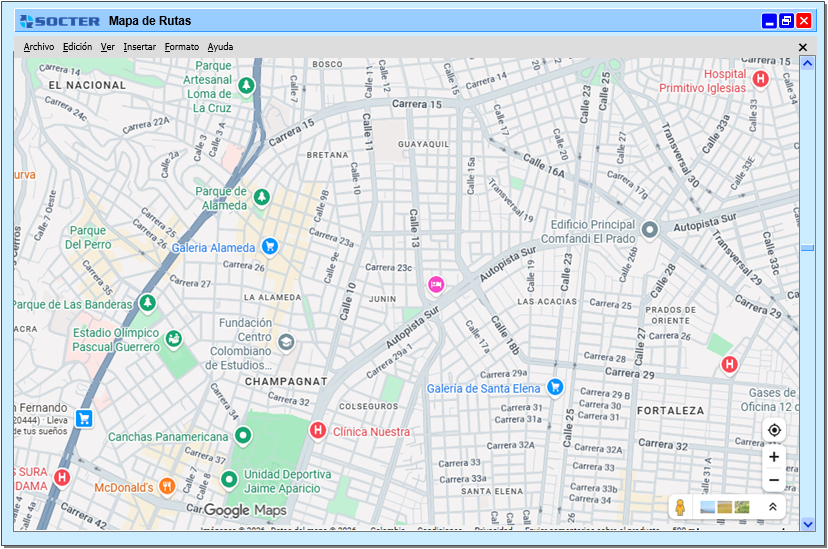Image resolution: width=828 pixels, height=549 pixels.
Task: Click the pink hotel bed pin
Action: pyautogui.click(x=436, y=285)
